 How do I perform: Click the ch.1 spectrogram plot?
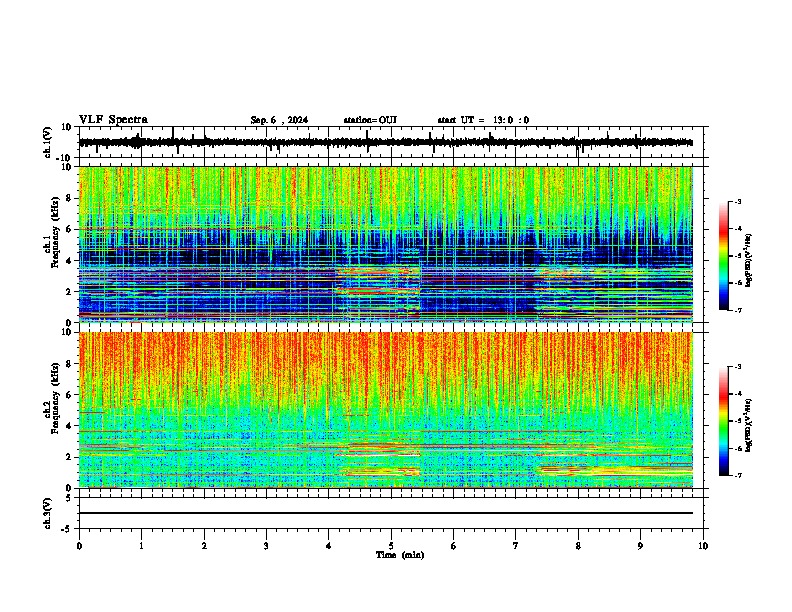click(x=386, y=244)
